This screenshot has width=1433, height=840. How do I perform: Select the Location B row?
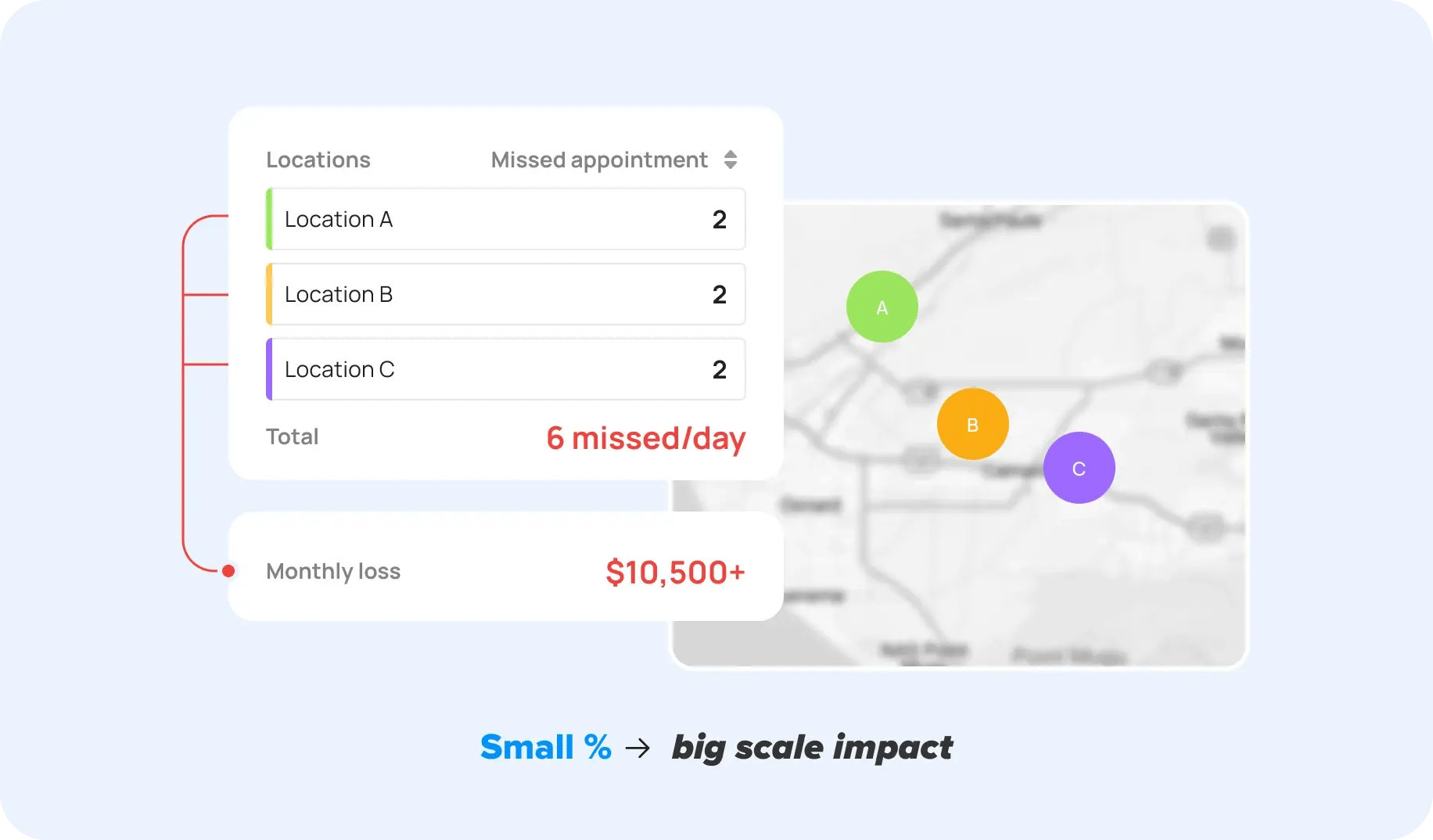pos(505,294)
